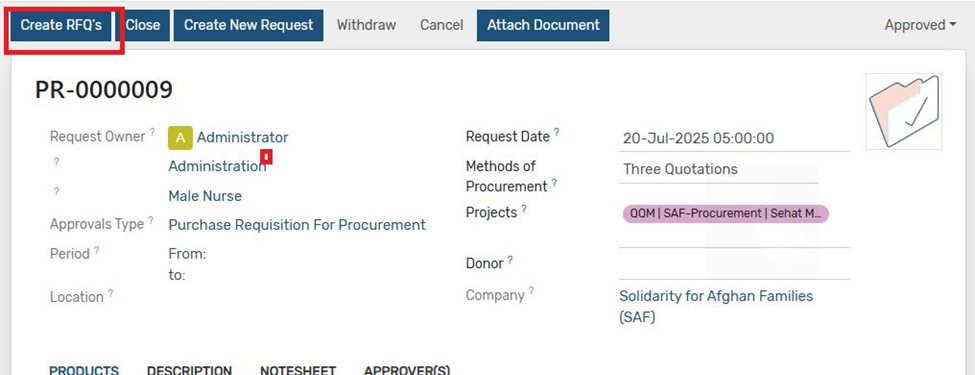The height and width of the screenshot is (375, 975).
Task: Click Attach Document button
Action: [x=543, y=25]
